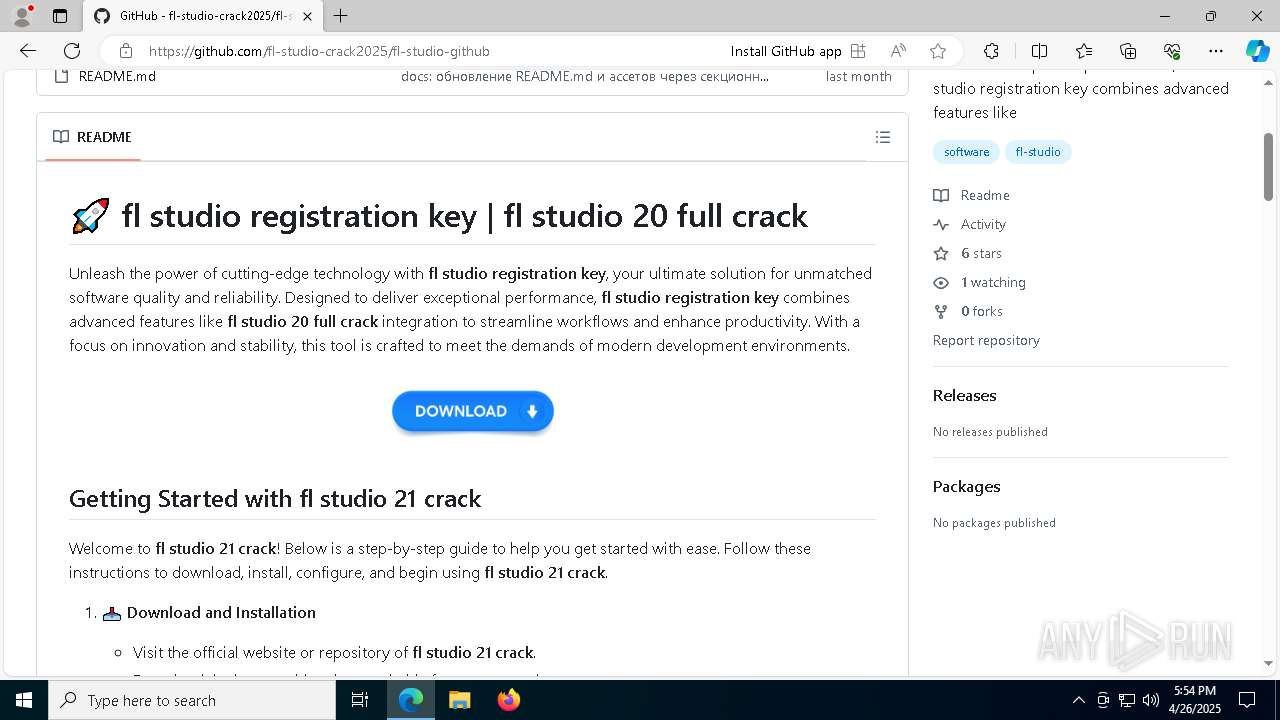This screenshot has width=1280, height=720.
Task: Click the 'fl-studio' topic tag
Action: (1038, 152)
